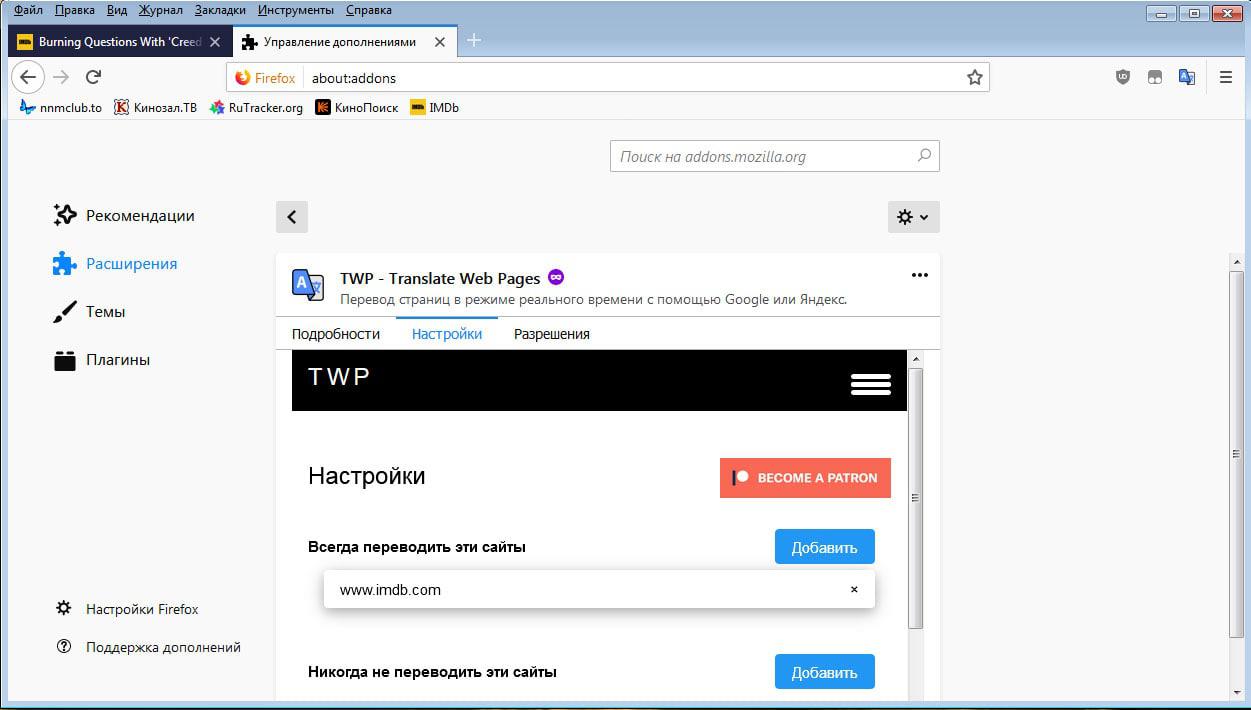Click the Firefox identity icon in address bar
Screen dimensions: 1251x710
point(265,77)
